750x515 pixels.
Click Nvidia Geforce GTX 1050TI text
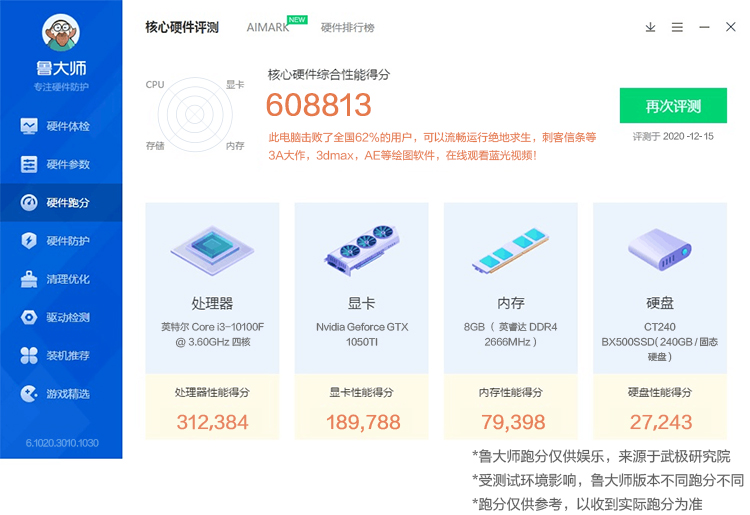pyautogui.click(x=362, y=334)
